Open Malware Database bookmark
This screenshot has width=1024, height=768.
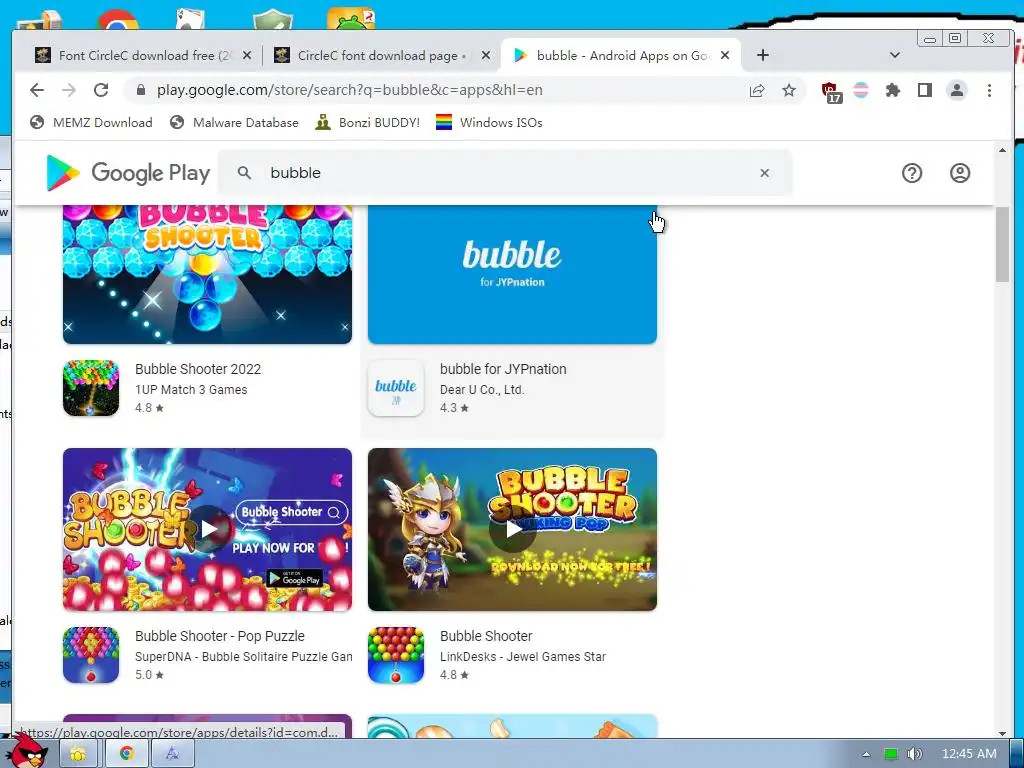[x=234, y=123]
